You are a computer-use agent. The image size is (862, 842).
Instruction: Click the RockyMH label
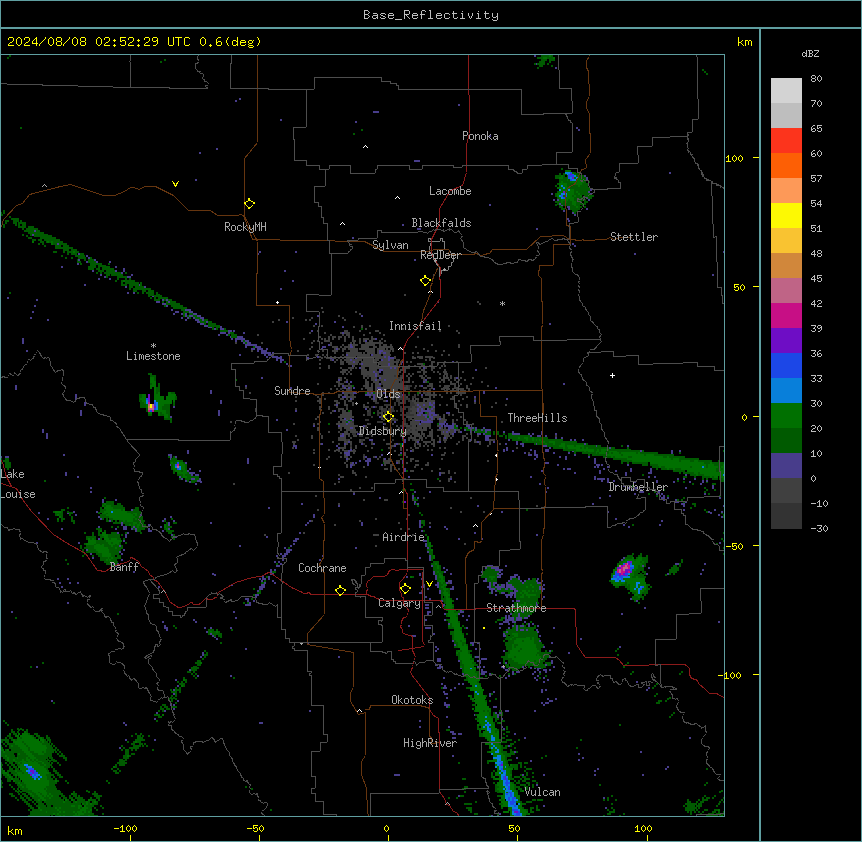point(245,227)
